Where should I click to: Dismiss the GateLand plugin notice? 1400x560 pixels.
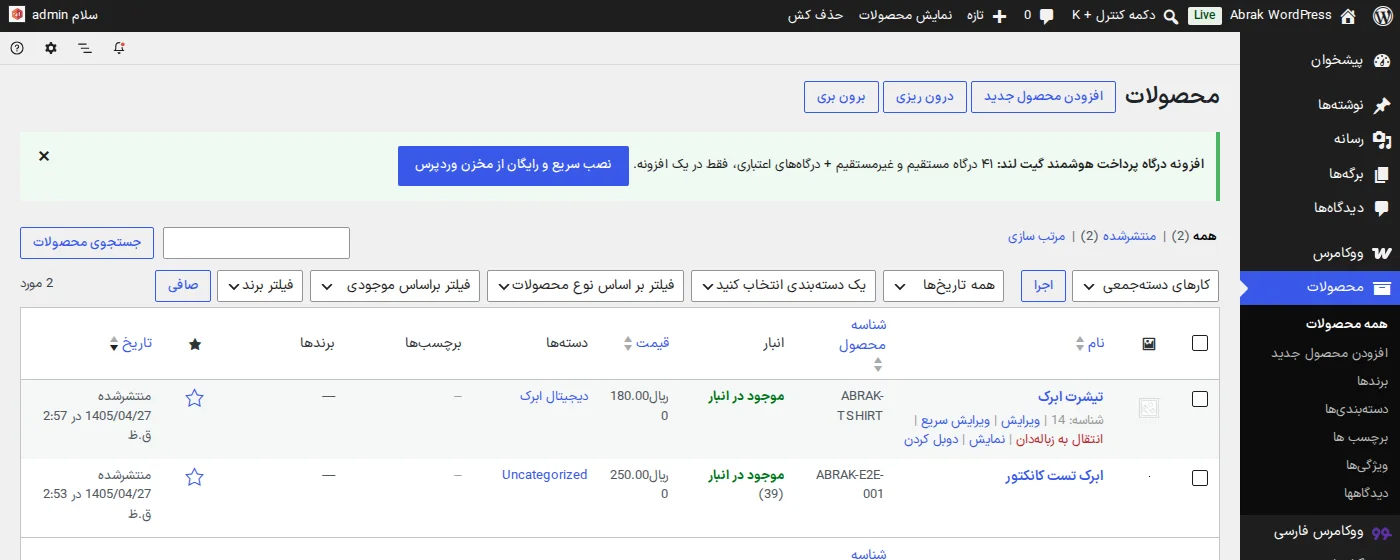click(44, 156)
